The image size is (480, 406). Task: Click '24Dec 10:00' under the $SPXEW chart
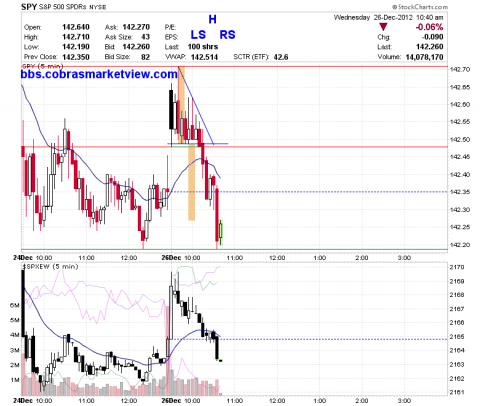click(33, 401)
